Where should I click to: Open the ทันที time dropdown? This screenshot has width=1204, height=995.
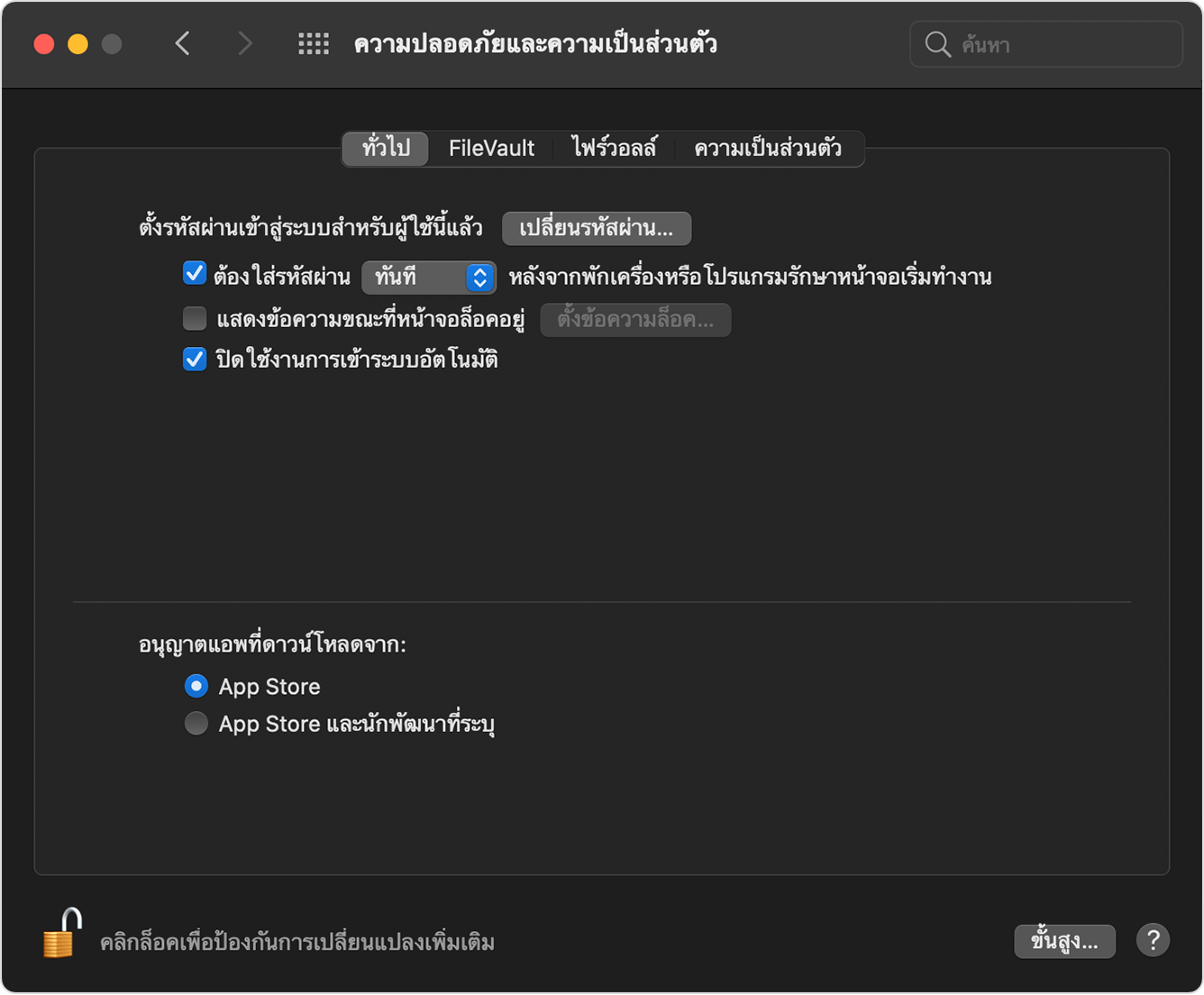point(428,278)
